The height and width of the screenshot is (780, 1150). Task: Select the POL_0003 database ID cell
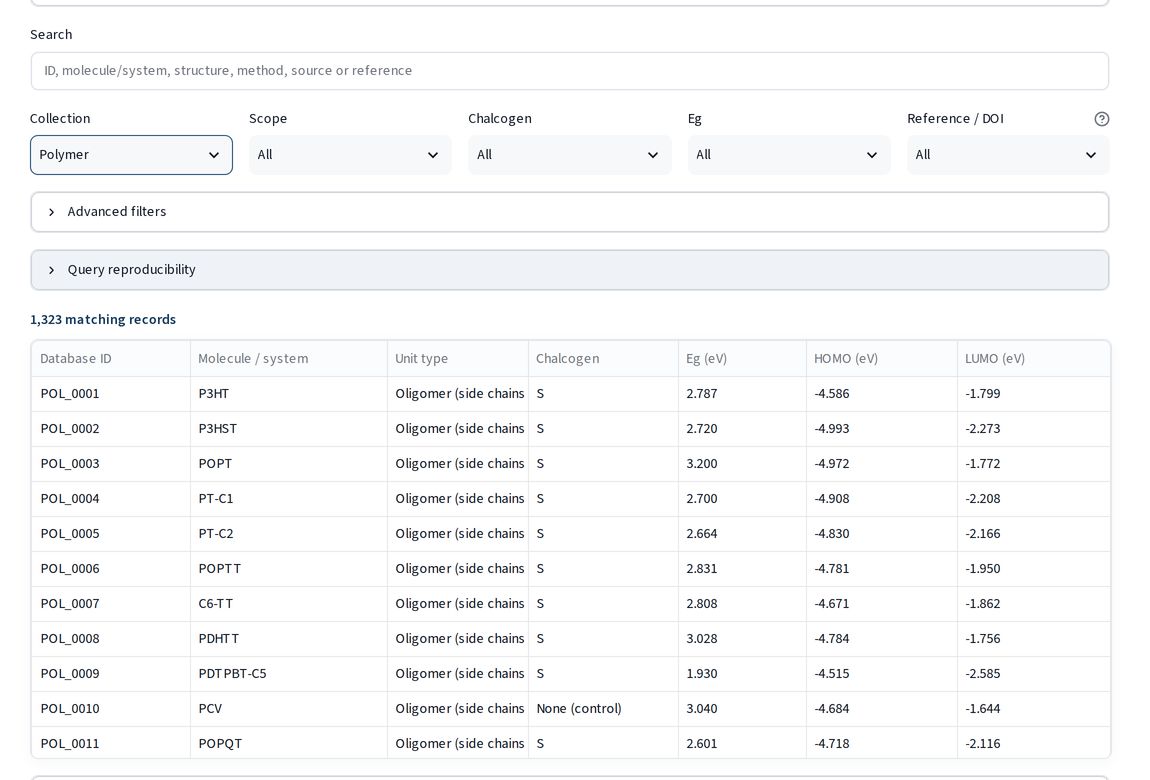[x=111, y=464]
